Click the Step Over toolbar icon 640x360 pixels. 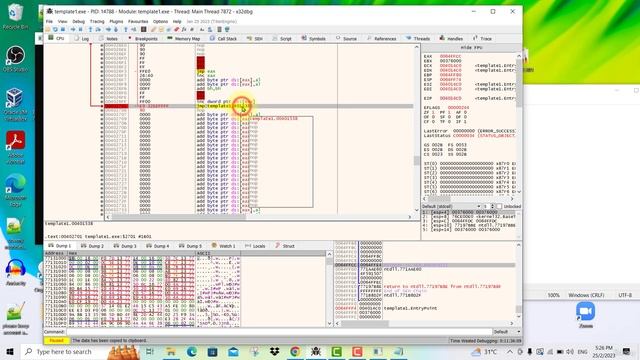(98, 29)
